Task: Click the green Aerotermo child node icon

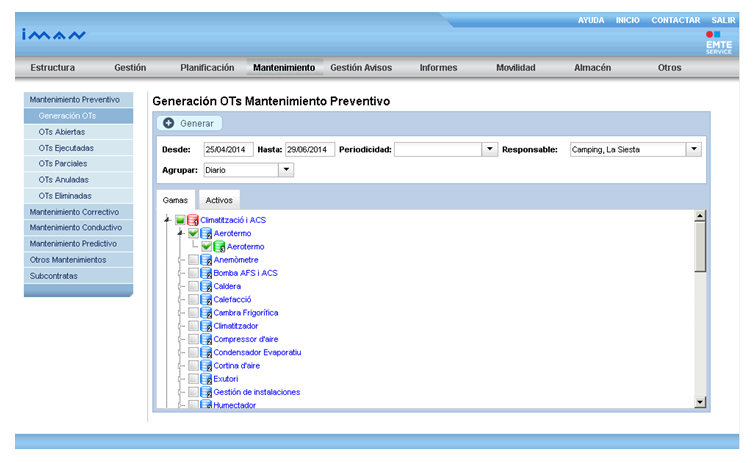Action: (219, 246)
